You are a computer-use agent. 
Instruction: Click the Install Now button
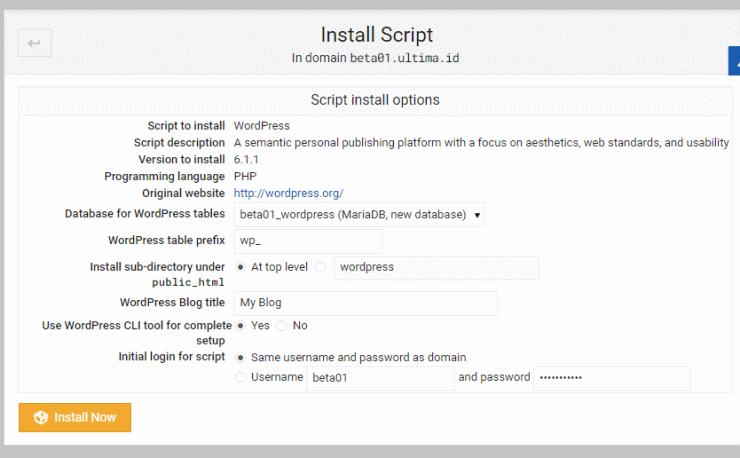point(75,417)
